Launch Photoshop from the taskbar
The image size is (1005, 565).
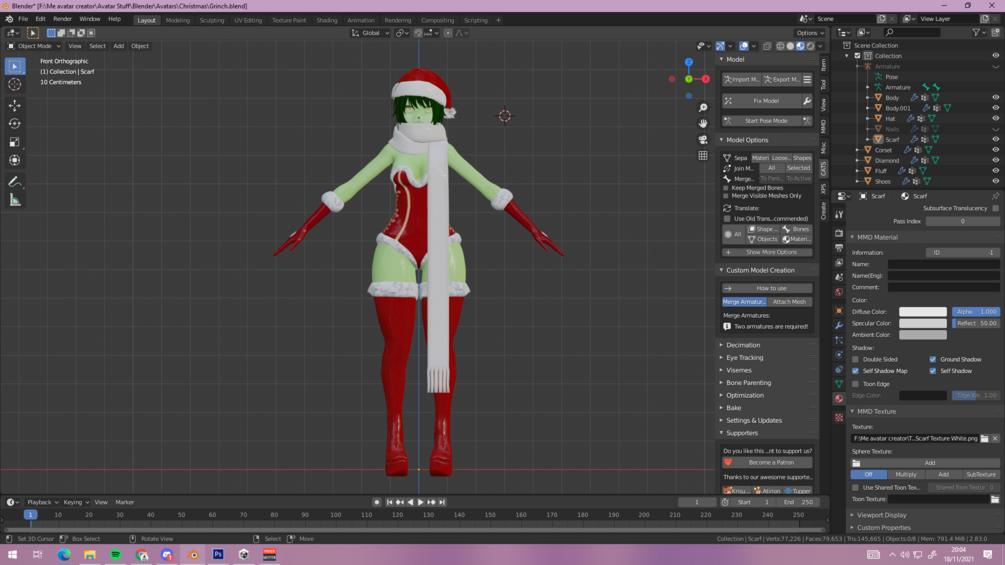(x=218, y=555)
